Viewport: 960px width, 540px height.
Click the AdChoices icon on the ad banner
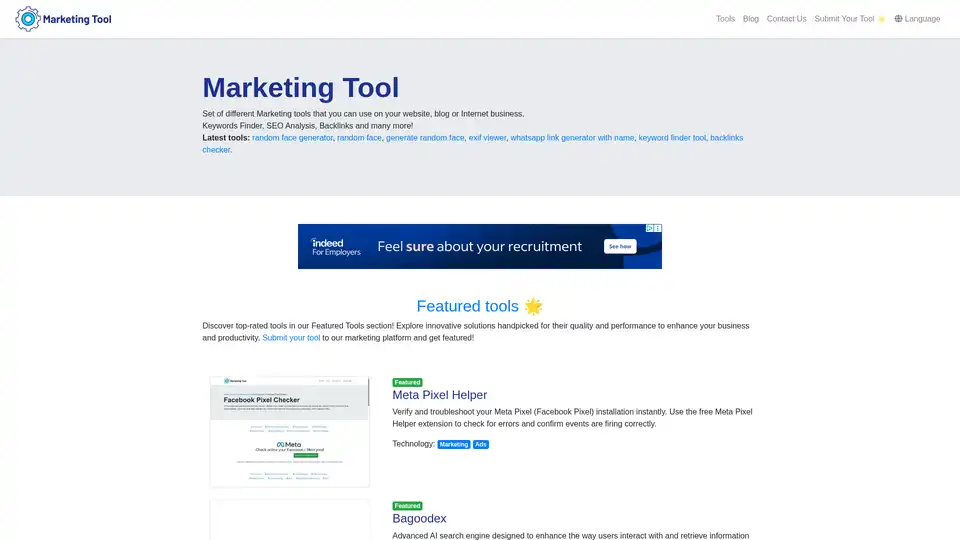coord(649,229)
